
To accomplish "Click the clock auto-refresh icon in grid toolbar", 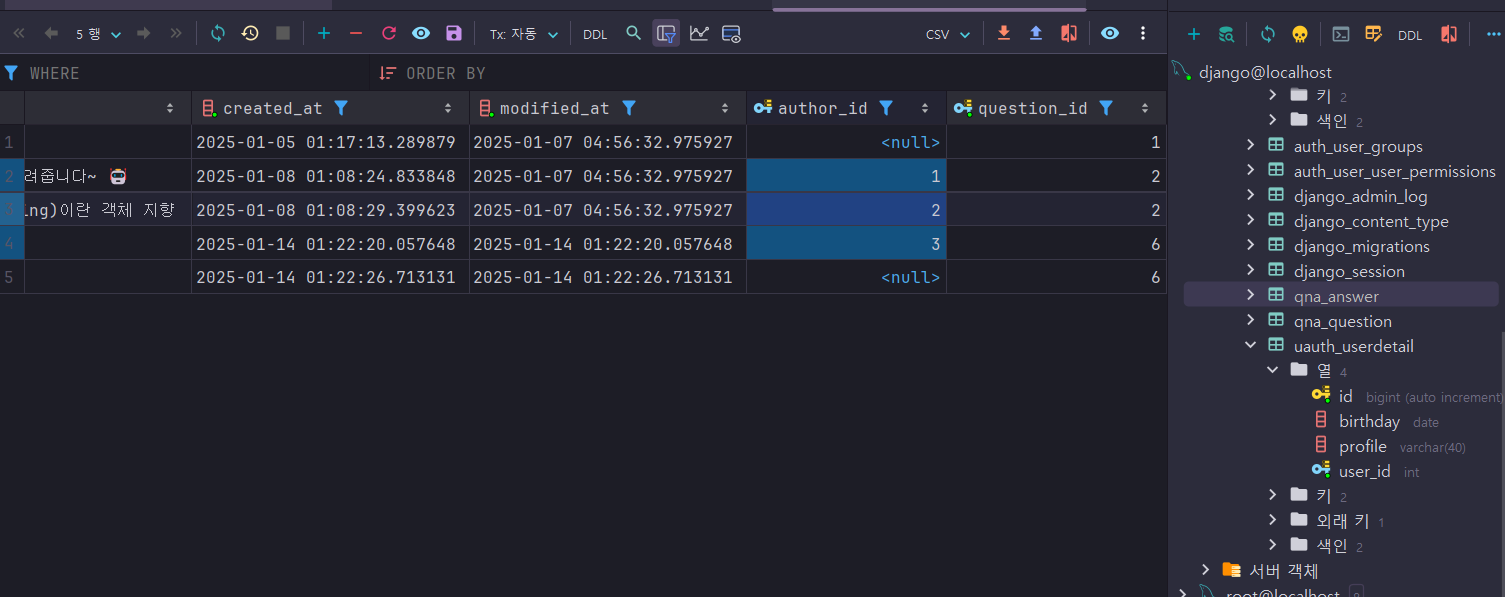I will click(x=250, y=34).
